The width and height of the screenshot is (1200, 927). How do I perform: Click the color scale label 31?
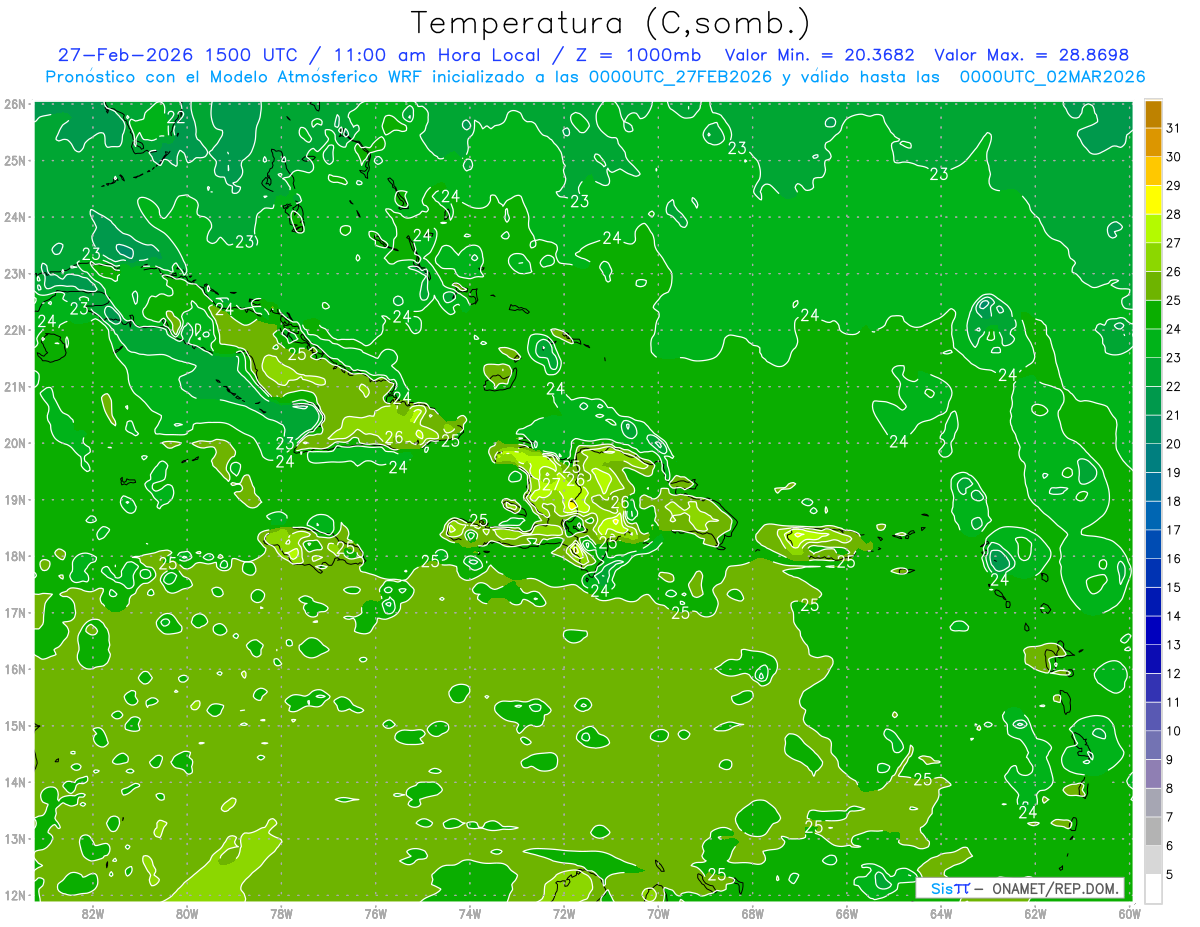pos(1173,127)
